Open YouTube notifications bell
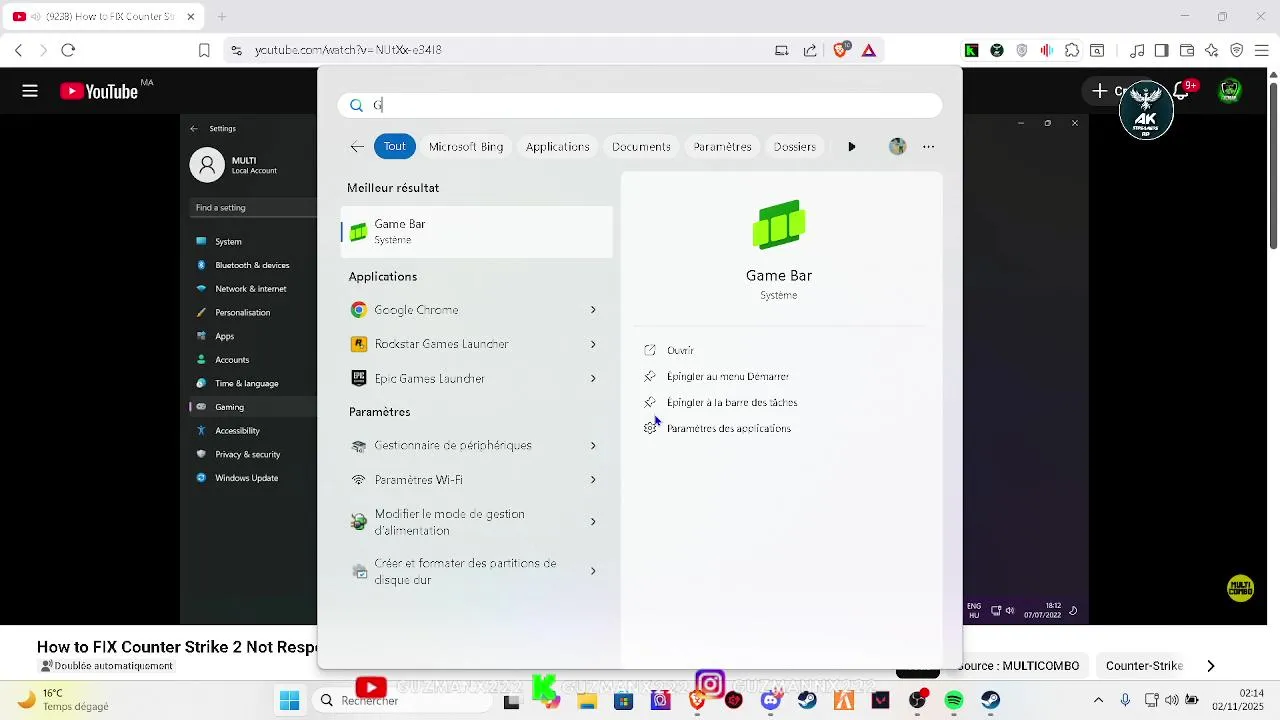 coord(1183,91)
